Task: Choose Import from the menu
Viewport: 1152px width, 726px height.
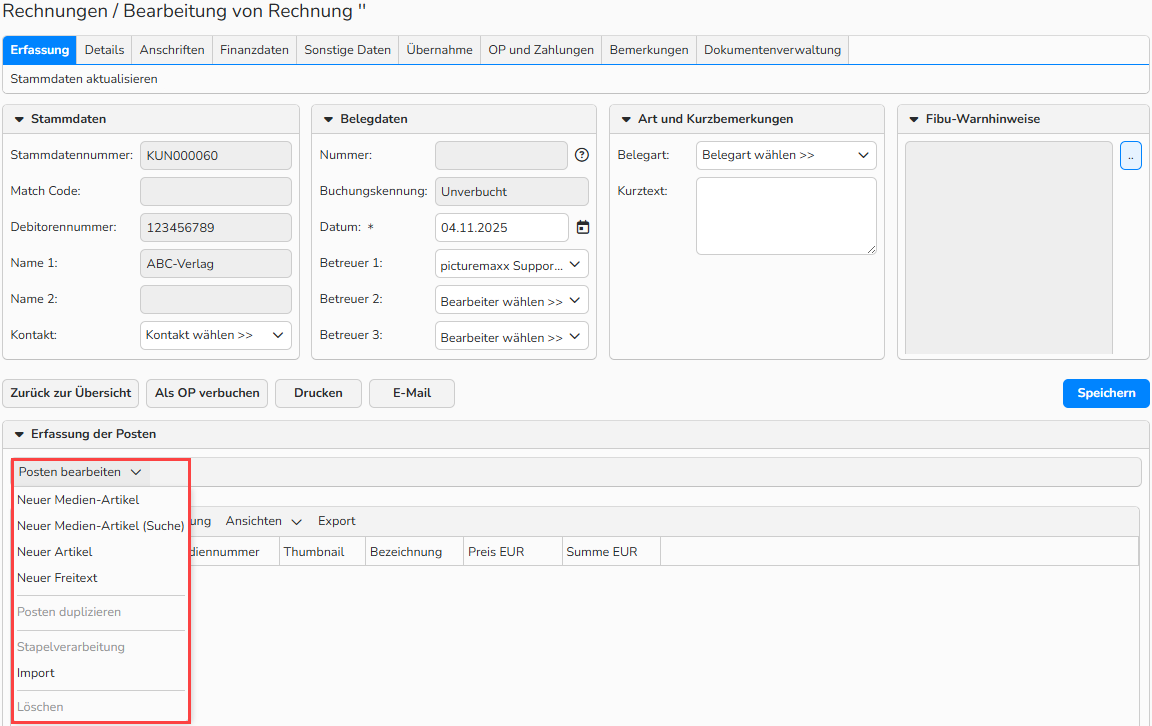Action: [x=36, y=673]
